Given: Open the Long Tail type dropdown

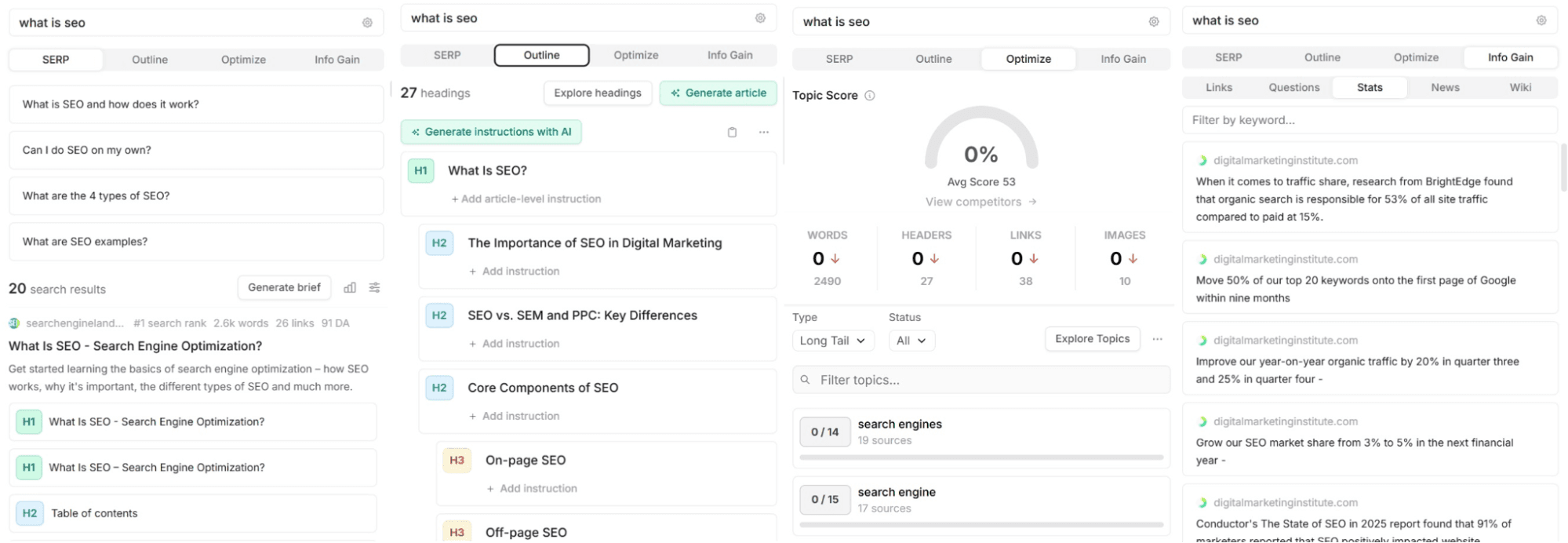Looking at the screenshot, I should coord(832,341).
